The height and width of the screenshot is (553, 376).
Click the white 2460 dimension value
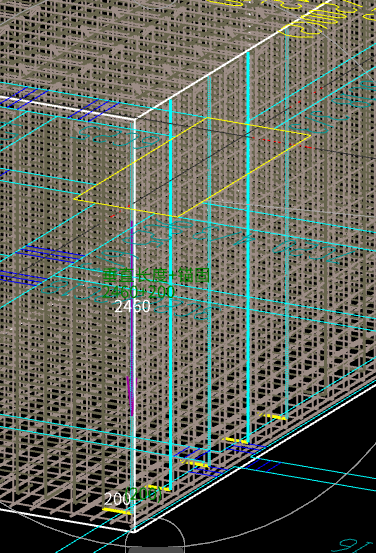[133, 306]
